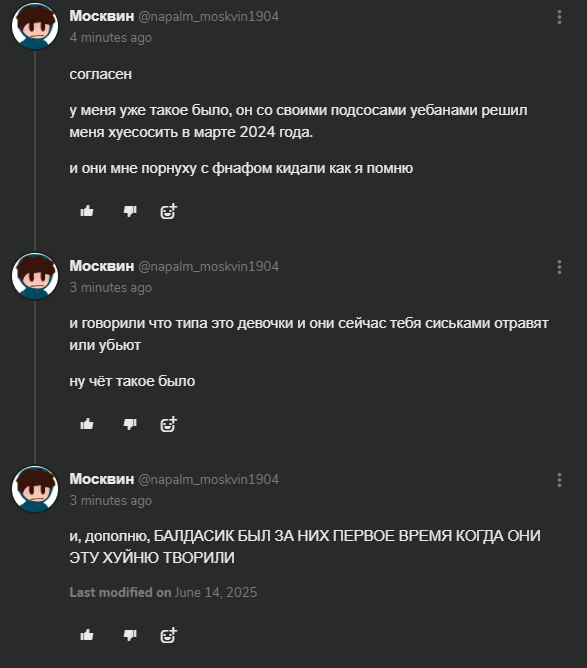Dislike the first comment by Москвин

coord(129,211)
